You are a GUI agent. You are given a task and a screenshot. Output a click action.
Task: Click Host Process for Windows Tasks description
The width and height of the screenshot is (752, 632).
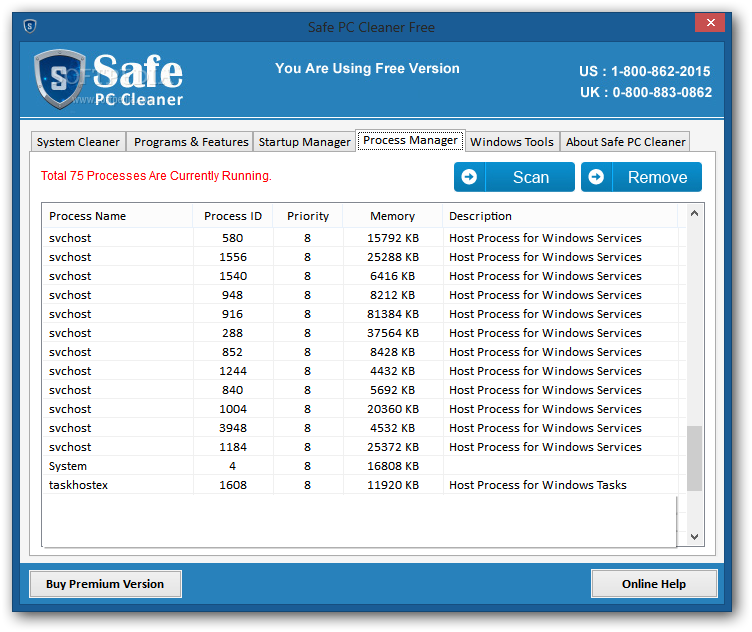538,485
